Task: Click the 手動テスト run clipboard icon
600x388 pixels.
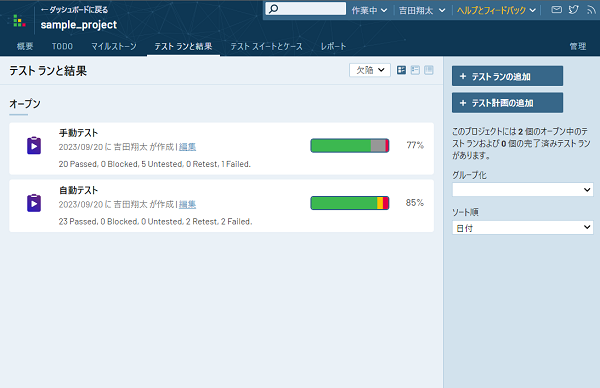Action: 34,145
